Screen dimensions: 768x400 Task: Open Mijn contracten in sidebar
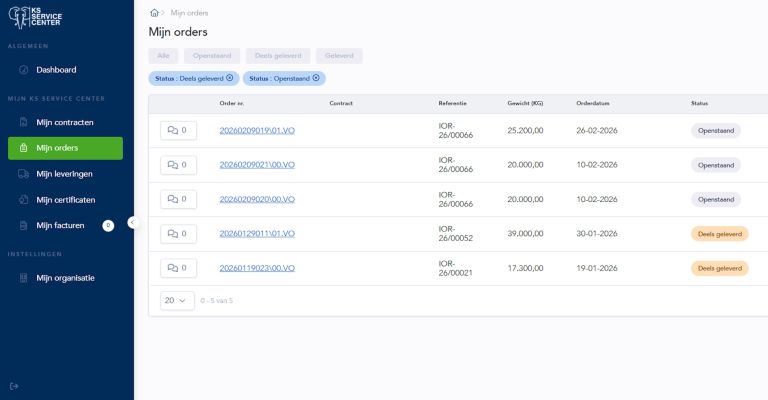point(65,122)
